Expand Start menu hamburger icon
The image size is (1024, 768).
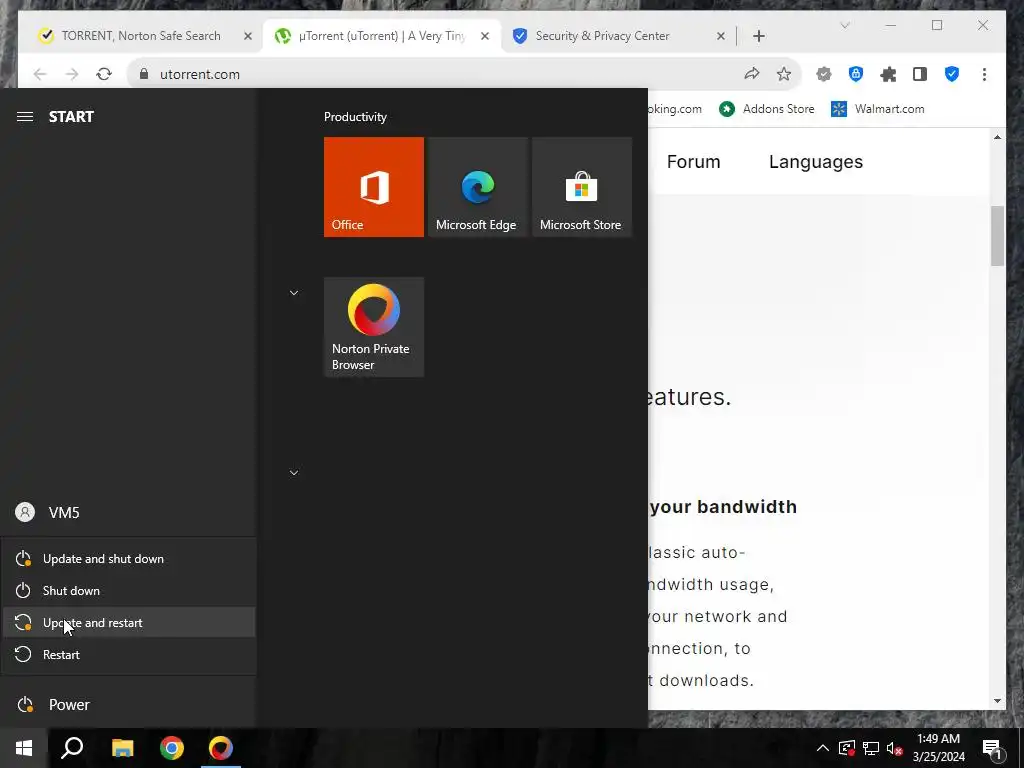point(25,116)
